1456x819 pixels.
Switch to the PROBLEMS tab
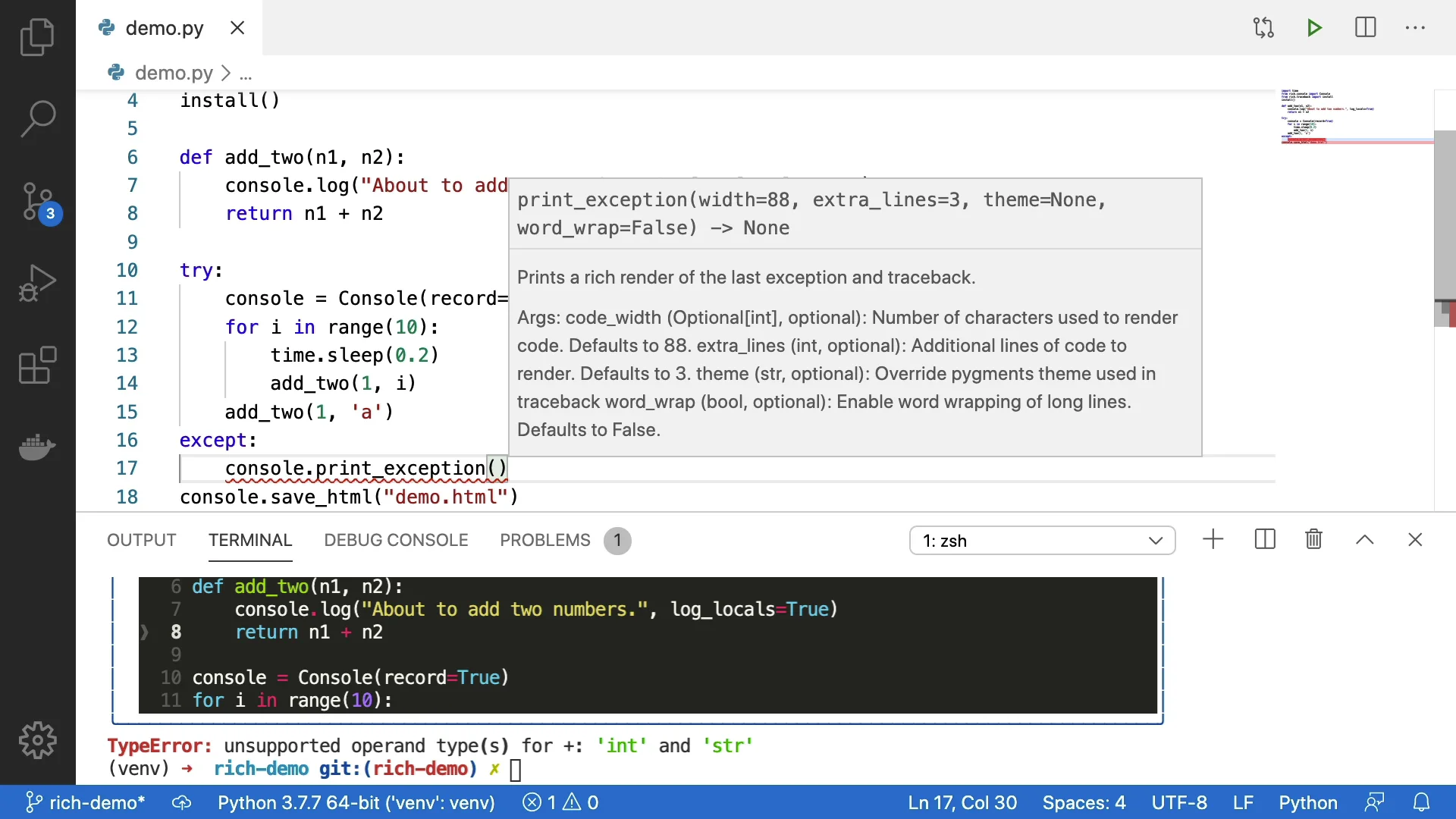click(544, 540)
